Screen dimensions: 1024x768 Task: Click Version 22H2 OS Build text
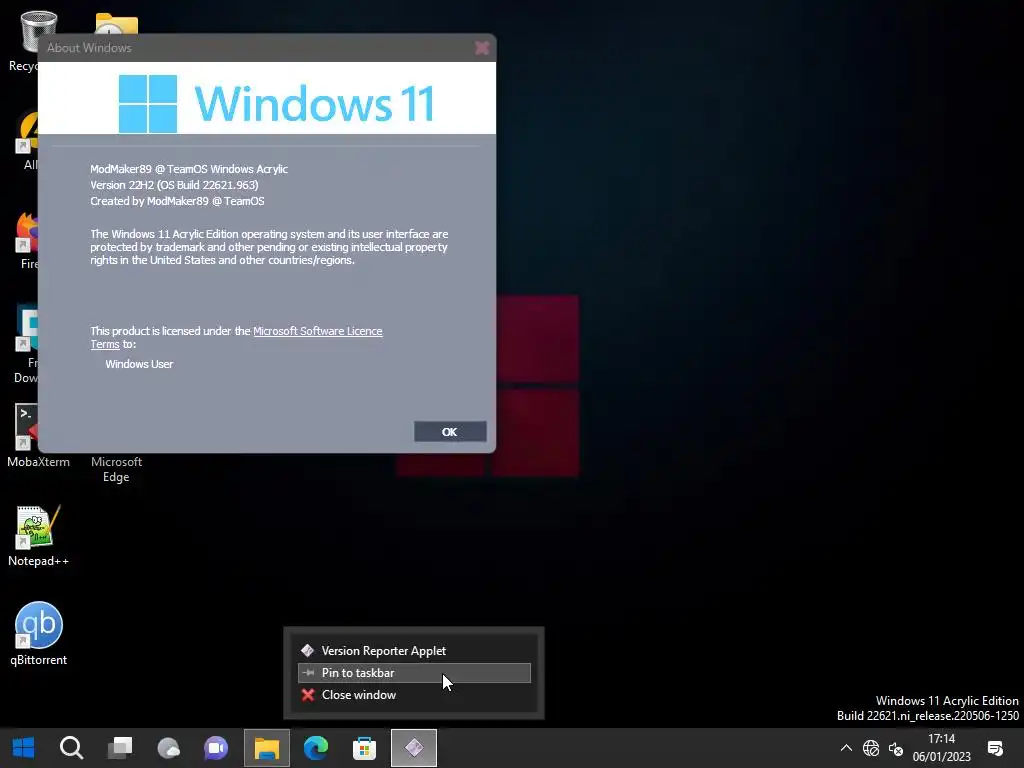(174, 185)
